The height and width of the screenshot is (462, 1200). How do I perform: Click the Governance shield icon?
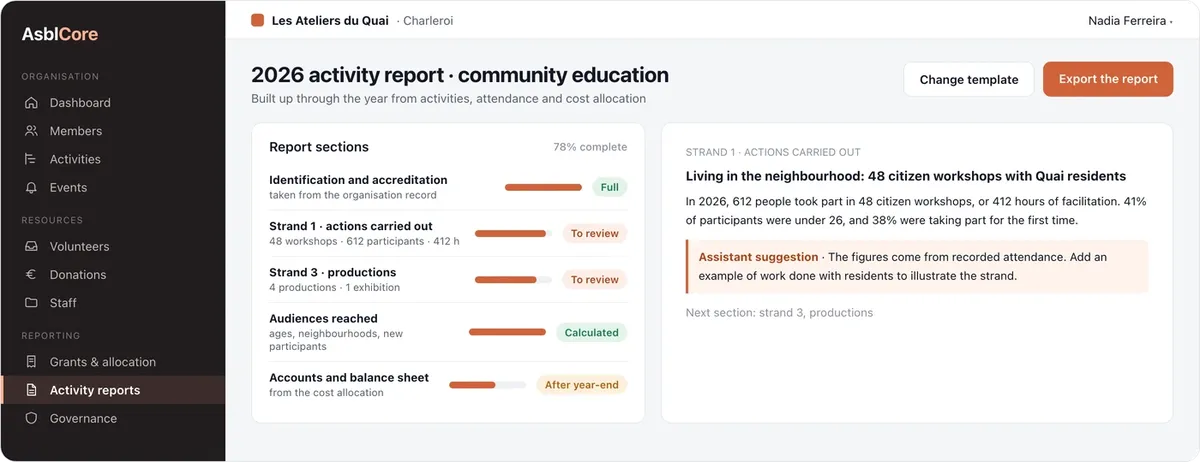coord(31,418)
